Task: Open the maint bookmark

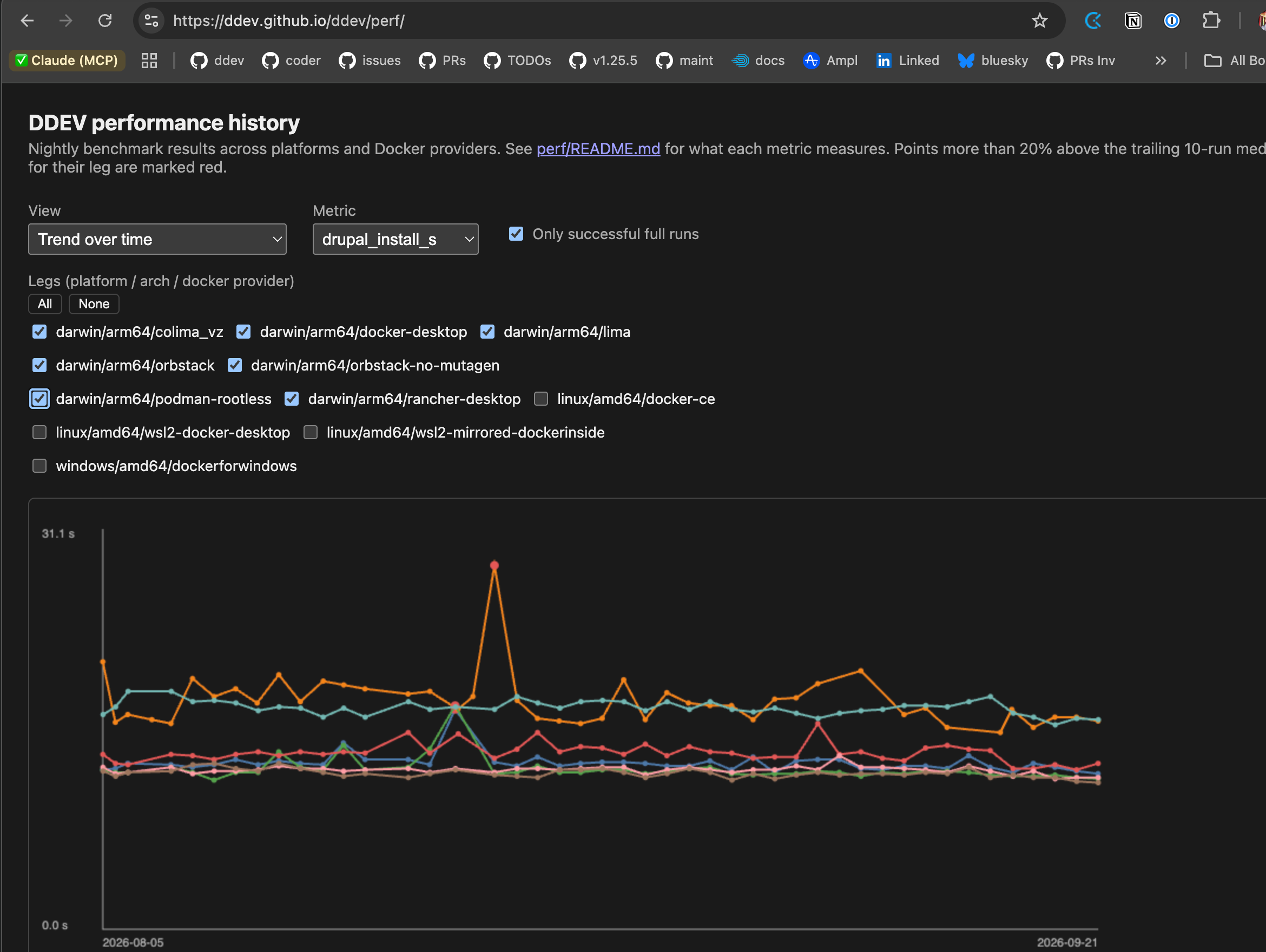Action: pyautogui.click(x=684, y=60)
